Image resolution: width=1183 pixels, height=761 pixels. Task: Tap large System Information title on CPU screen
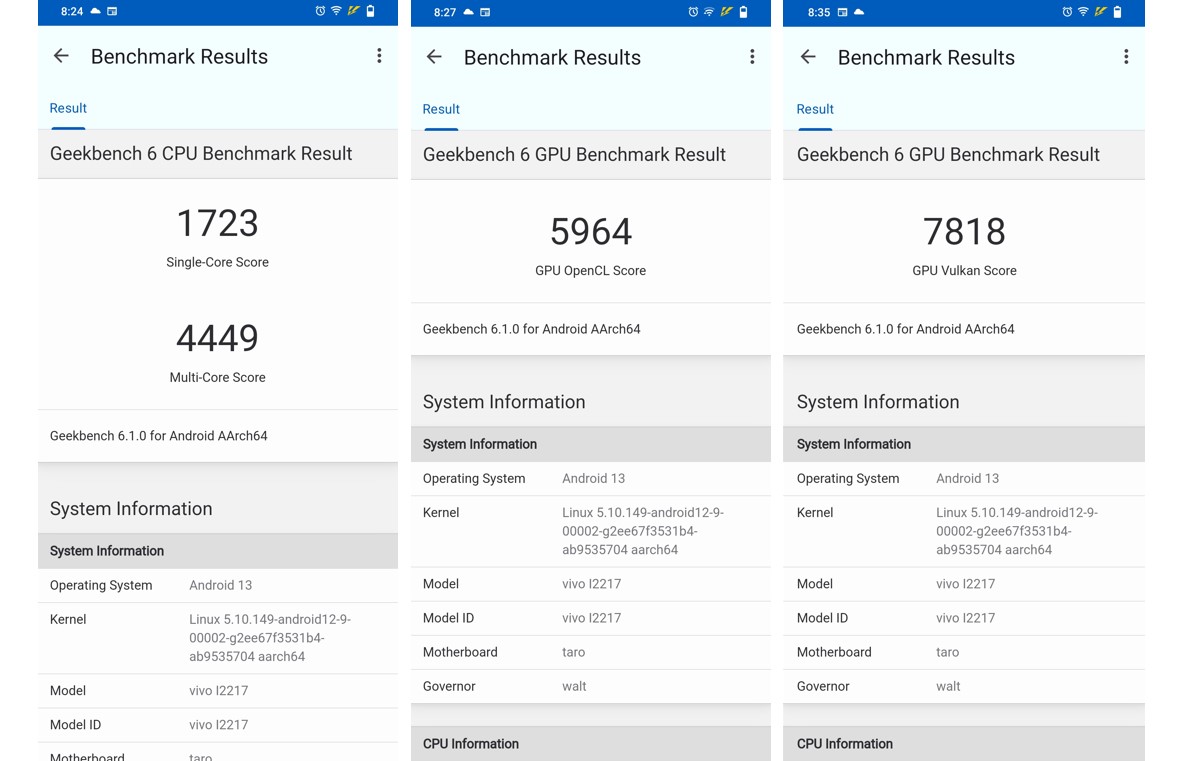(131, 509)
